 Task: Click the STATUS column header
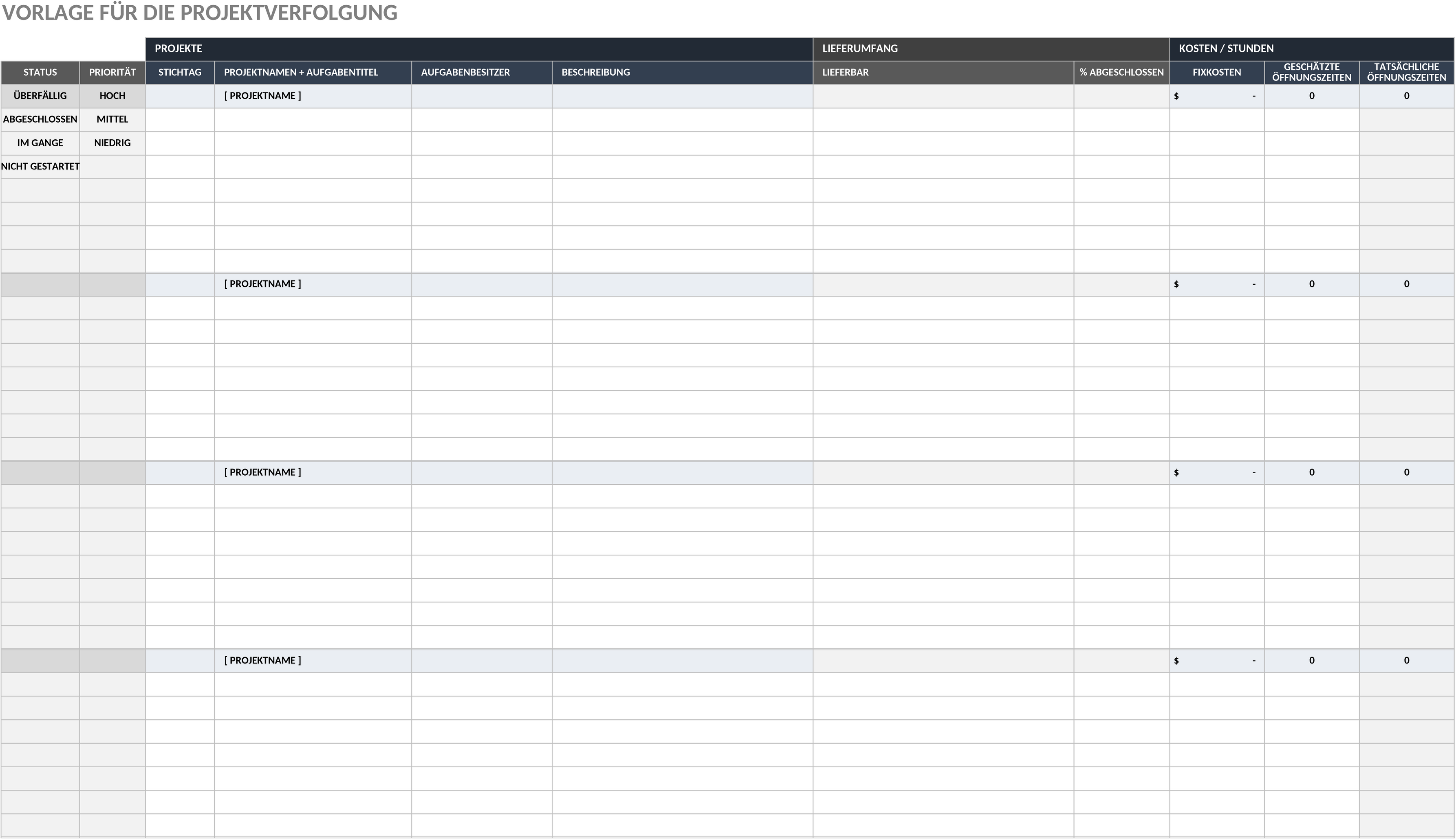(40, 72)
